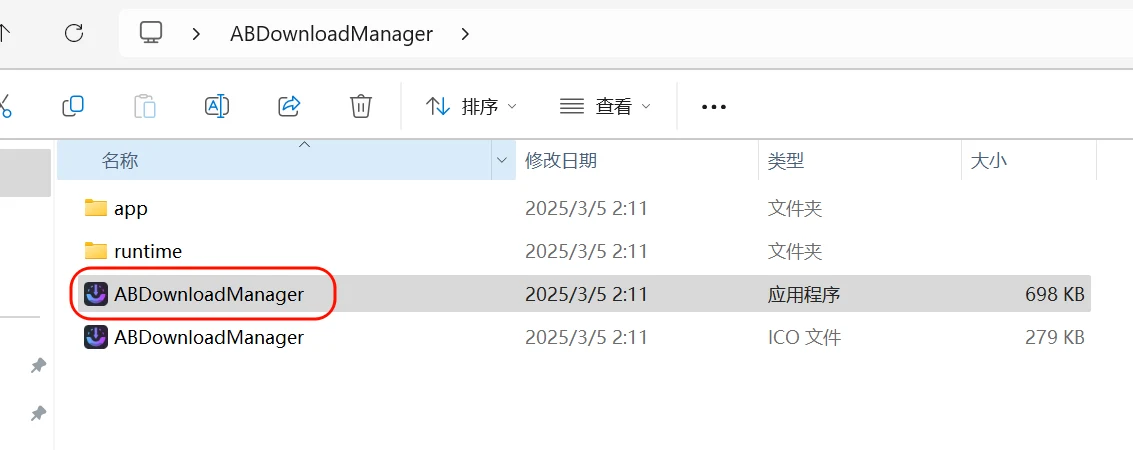Expand the chevron after ABDownloadManager in path

(465, 33)
